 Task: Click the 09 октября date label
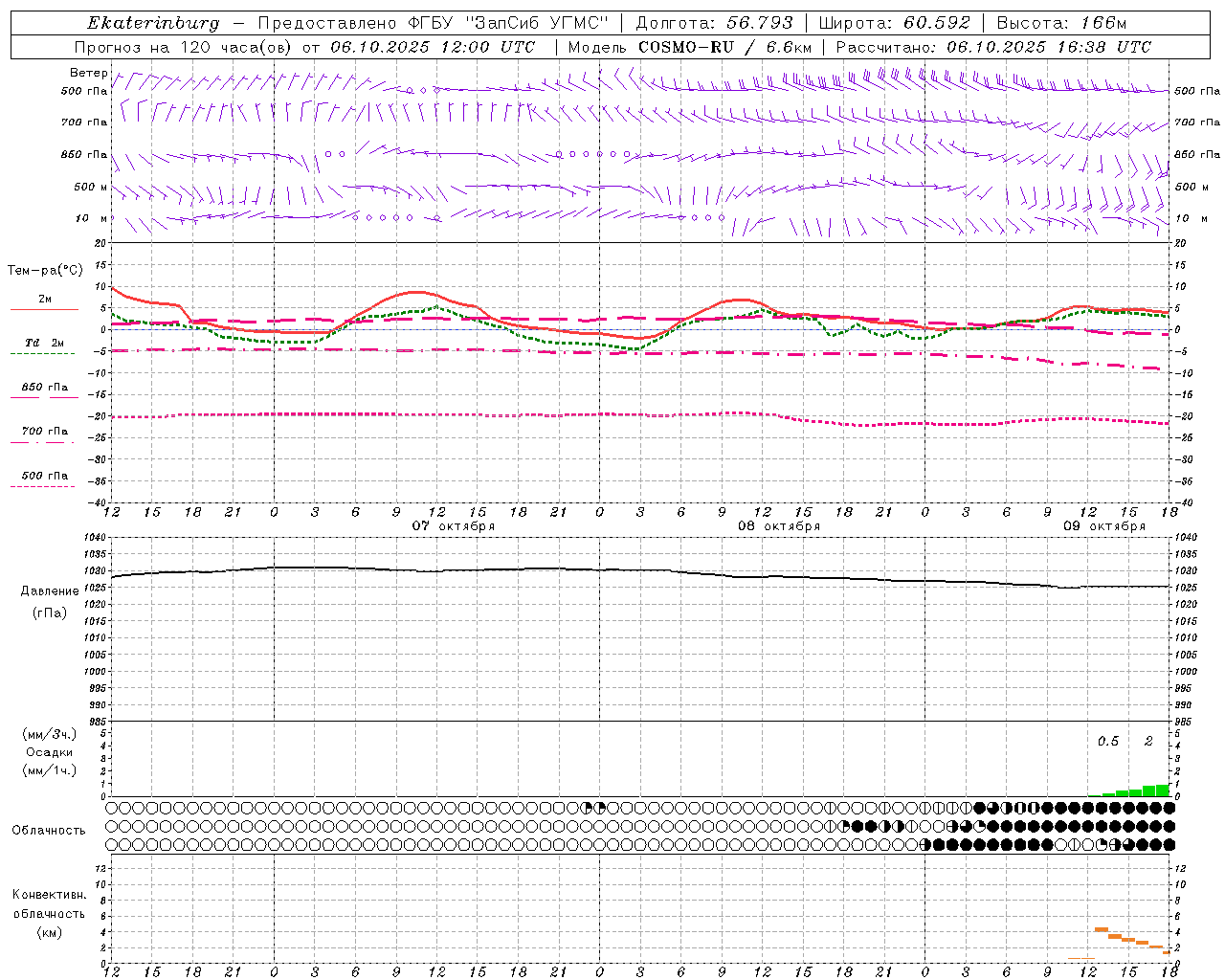click(x=1104, y=526)
